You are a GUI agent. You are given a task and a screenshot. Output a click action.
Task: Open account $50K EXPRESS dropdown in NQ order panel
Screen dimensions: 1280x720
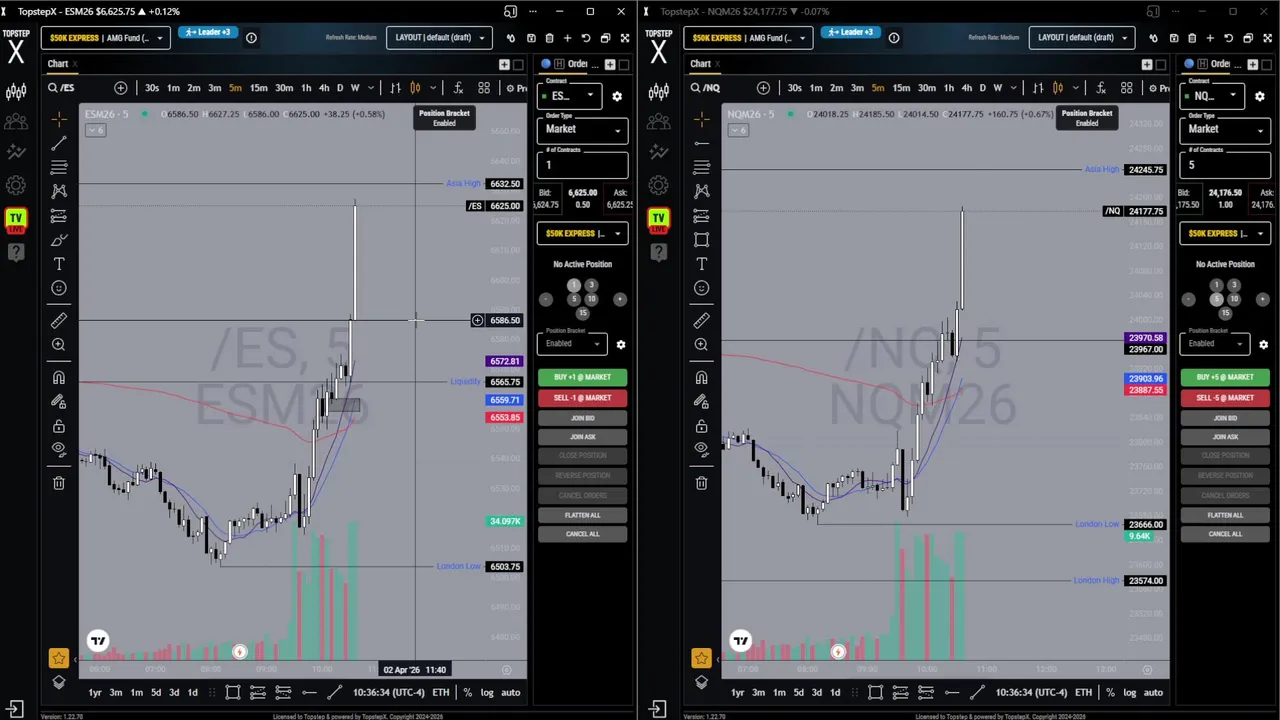[x=1225, y=233]
